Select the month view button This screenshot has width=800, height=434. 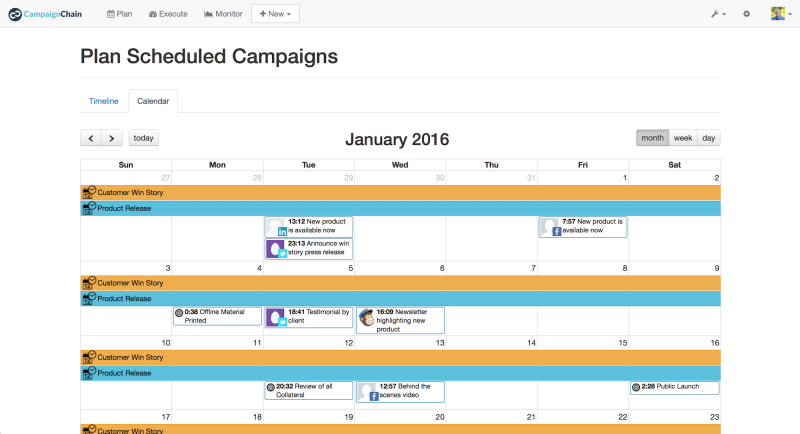[653, 138]
